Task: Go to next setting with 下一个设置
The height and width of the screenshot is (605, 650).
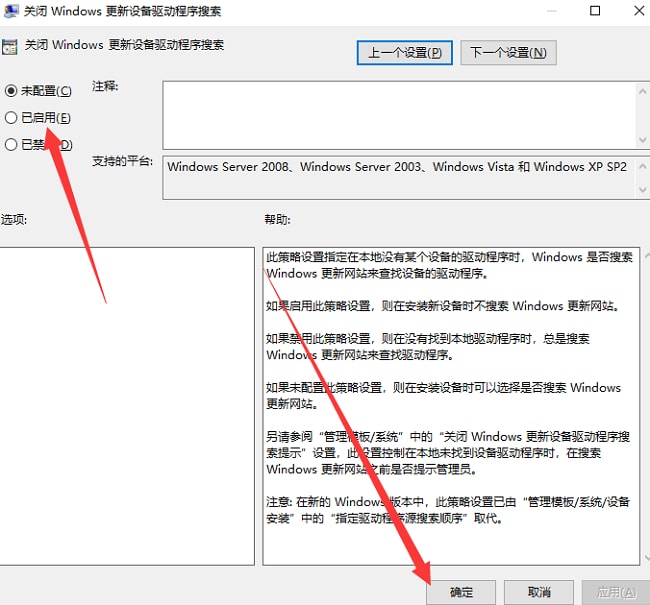Action: [509, 52]
